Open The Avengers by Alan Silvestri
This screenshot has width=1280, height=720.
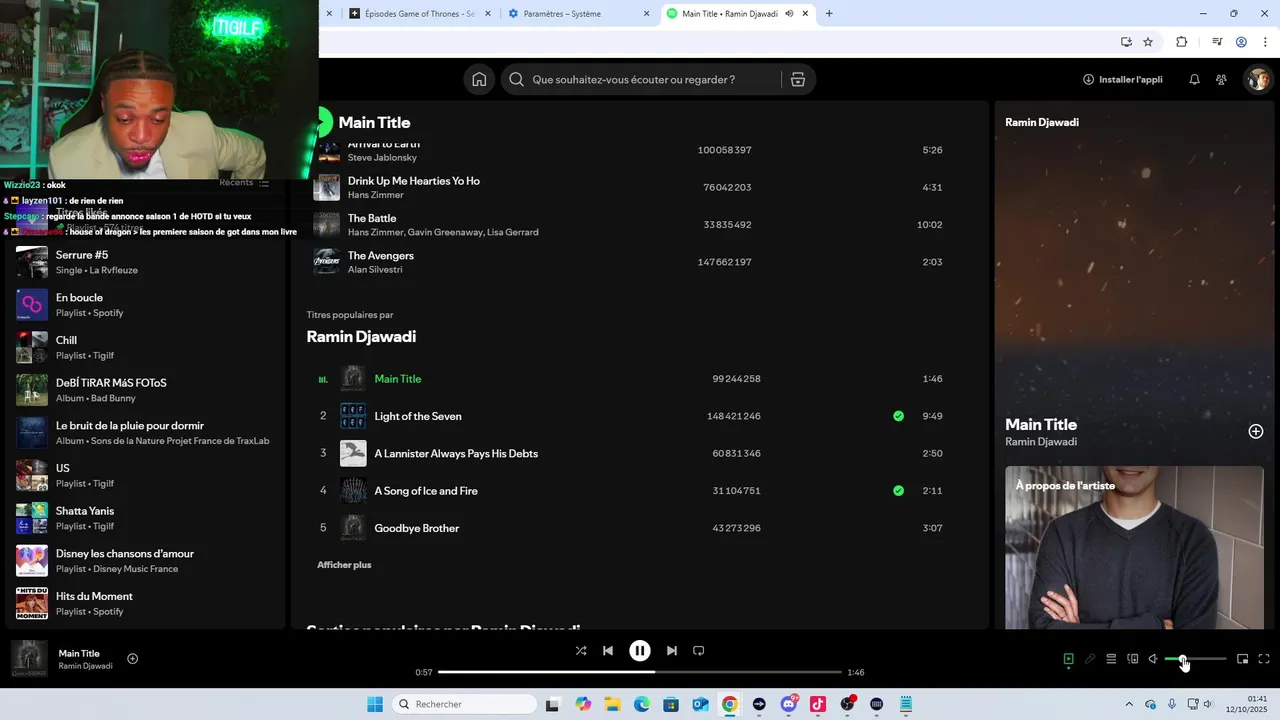tap(381, 256)
